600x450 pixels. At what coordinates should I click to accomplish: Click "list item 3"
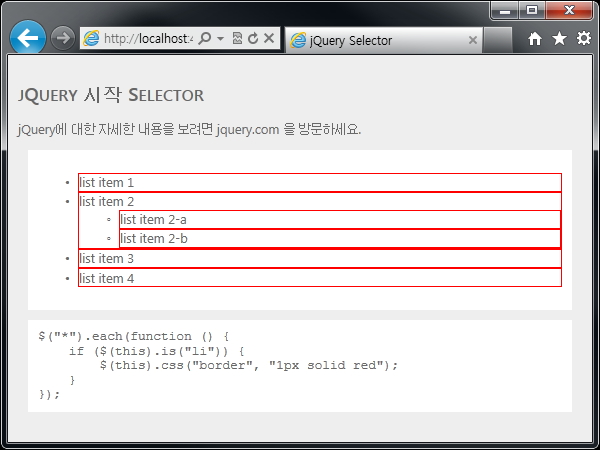(x=106, y=258)
